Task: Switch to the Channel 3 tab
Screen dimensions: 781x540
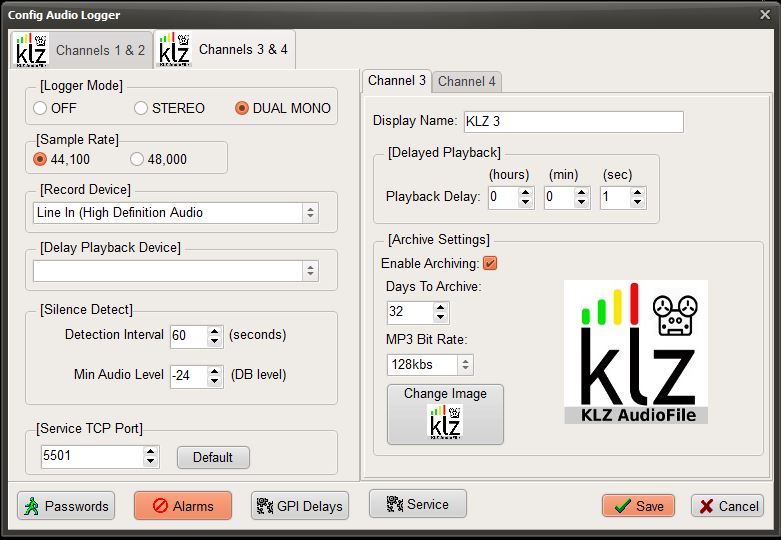Action: coord(396,80)
